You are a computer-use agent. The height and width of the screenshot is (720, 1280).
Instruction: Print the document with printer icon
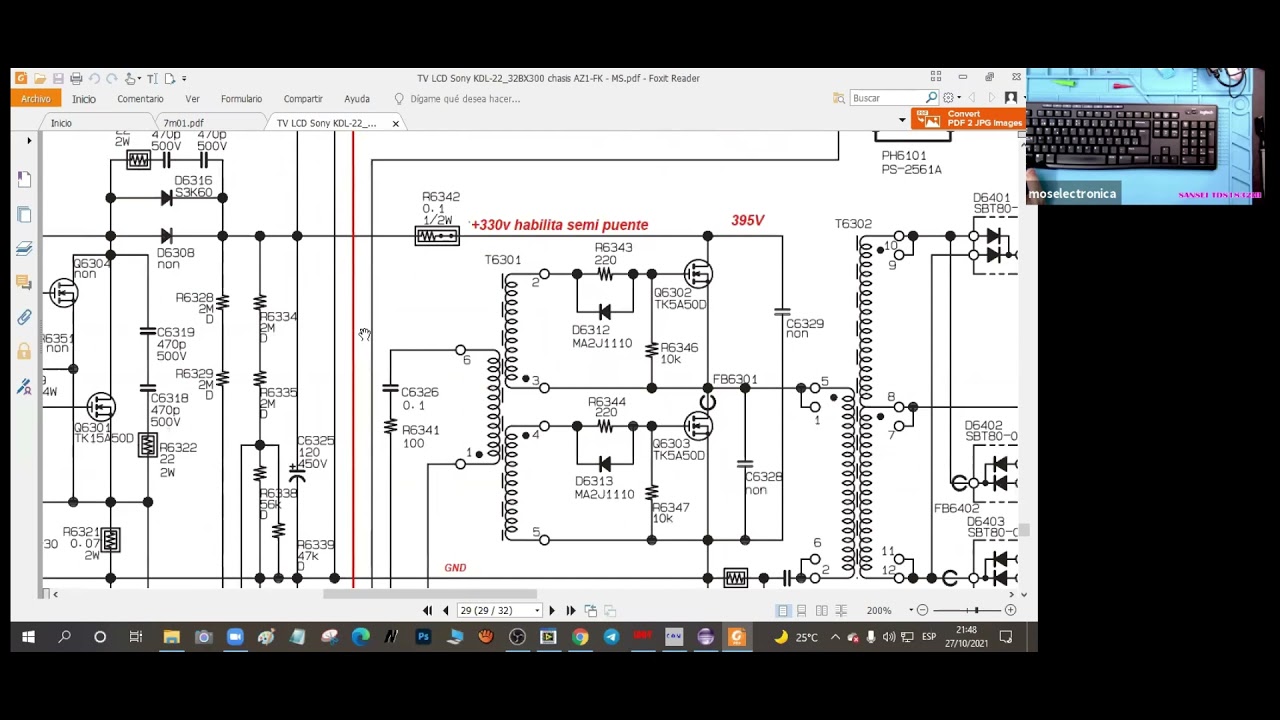pyautogui.click(x=76, y=78)
